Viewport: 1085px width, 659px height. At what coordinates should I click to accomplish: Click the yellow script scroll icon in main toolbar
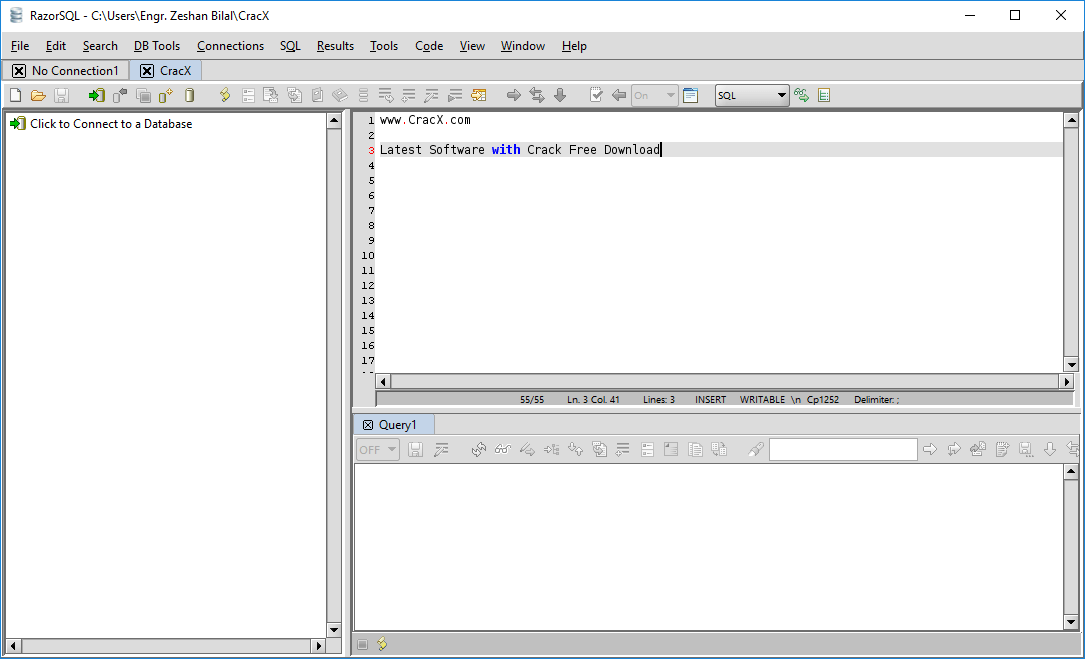tap(225, 96)
